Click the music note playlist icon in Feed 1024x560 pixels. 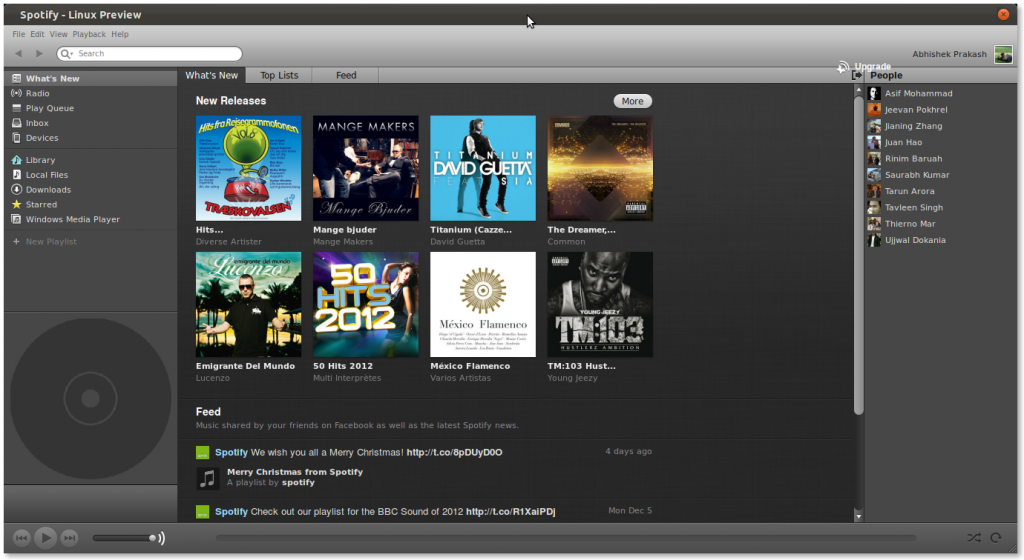pos(207,478)
